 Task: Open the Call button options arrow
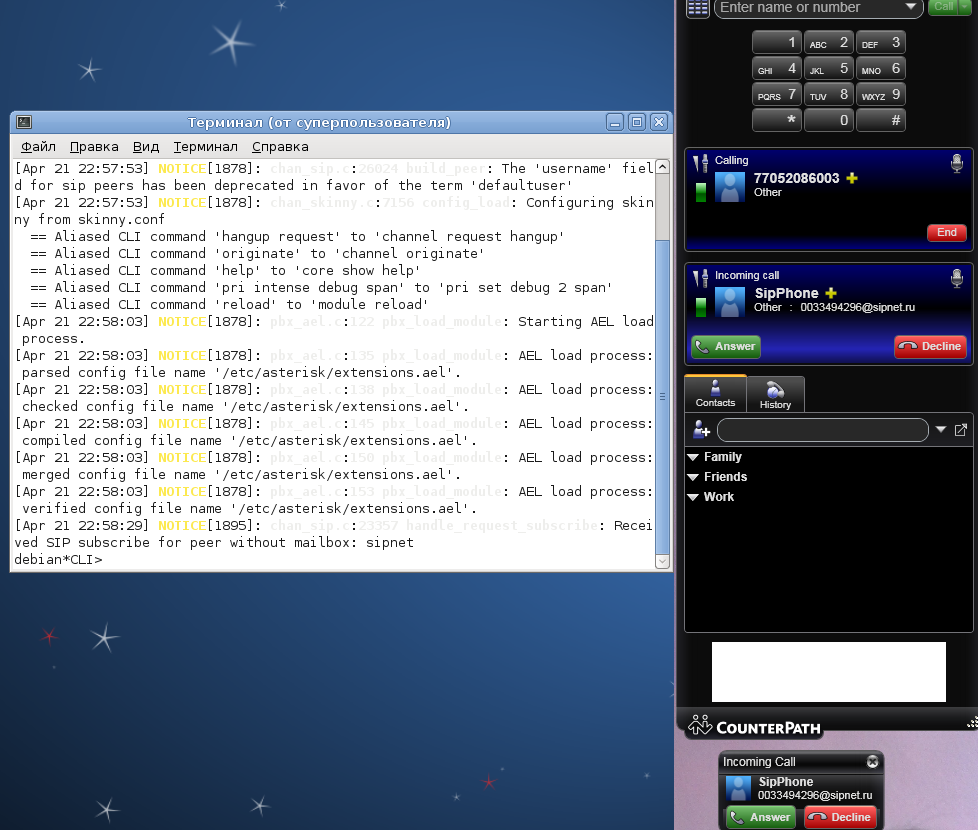tap(964, 7)
